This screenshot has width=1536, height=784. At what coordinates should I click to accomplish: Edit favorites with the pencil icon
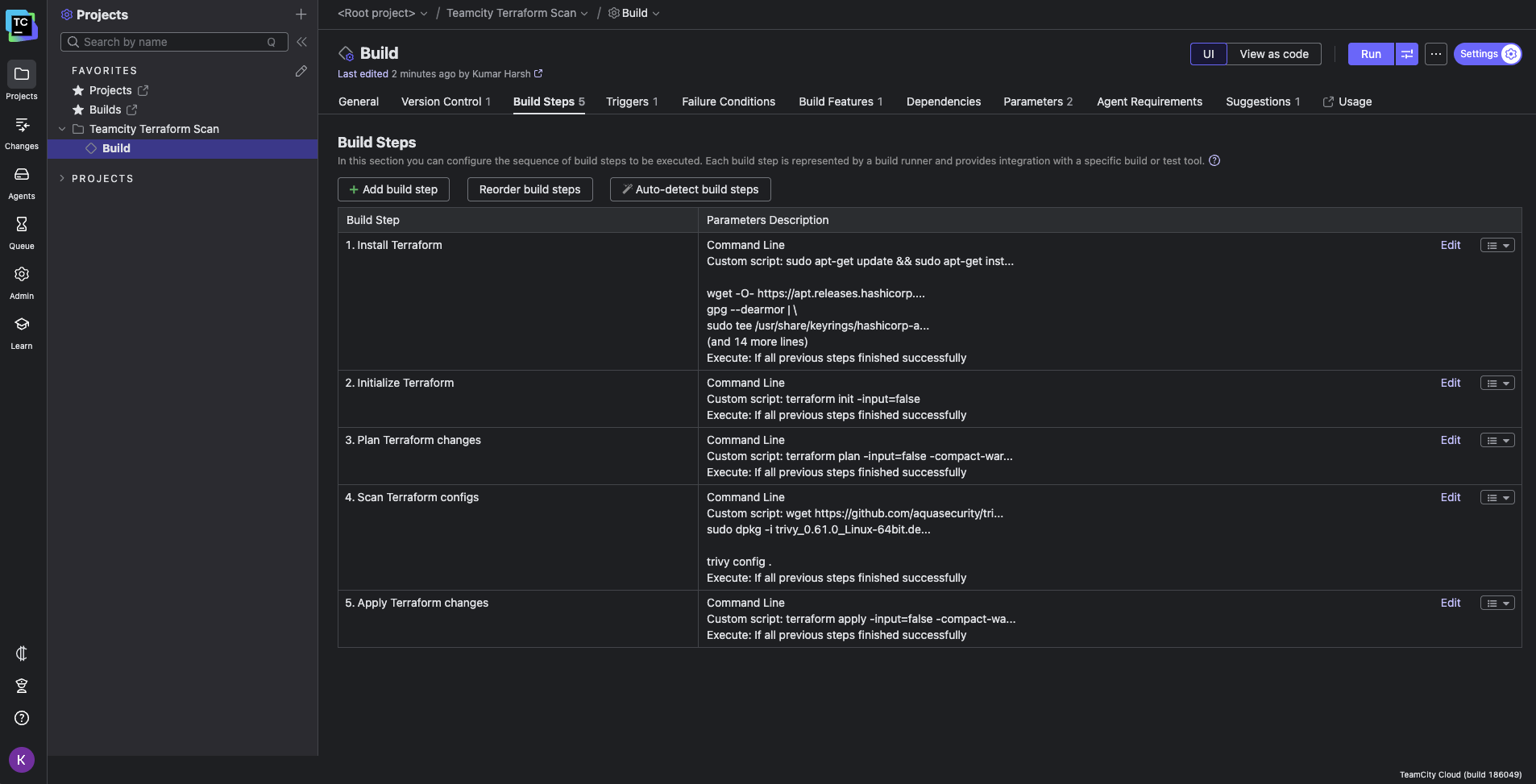point(301,71)
